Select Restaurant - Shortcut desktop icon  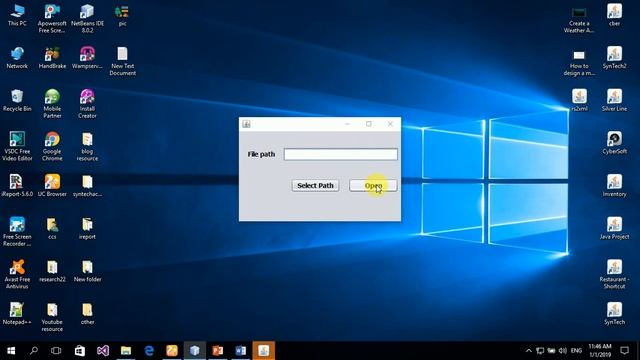pyautogui.click(x=614, y=274)
